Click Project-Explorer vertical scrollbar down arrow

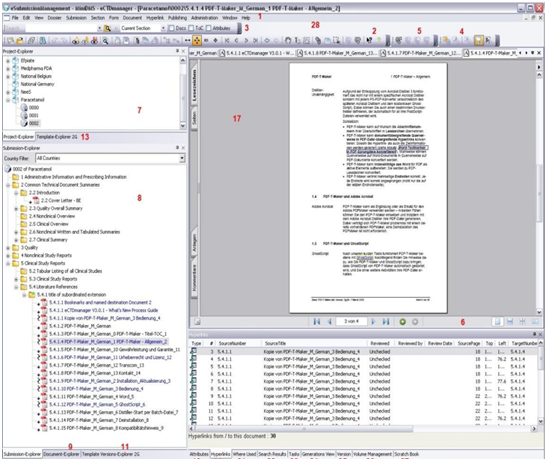pyautogui.click(x=182, y=126)
